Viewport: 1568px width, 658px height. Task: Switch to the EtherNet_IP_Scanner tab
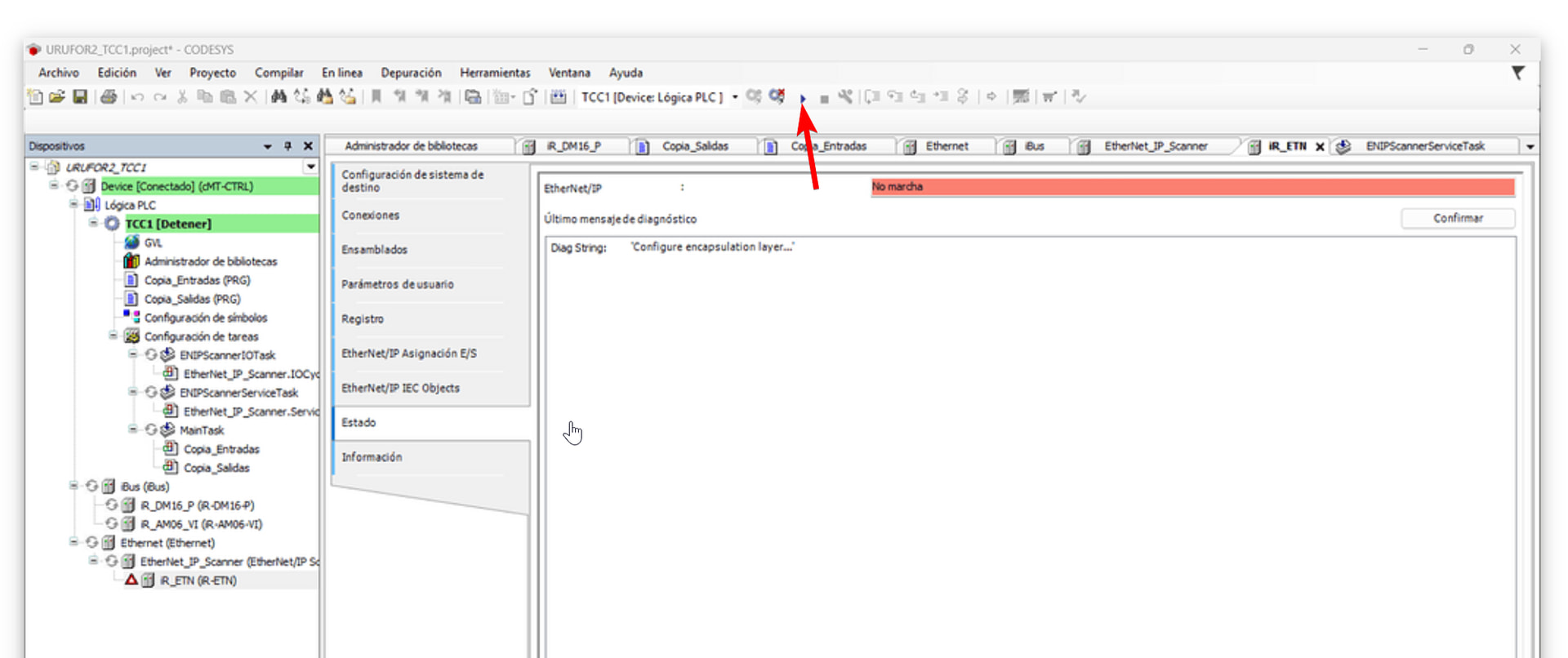[1155, 146]
